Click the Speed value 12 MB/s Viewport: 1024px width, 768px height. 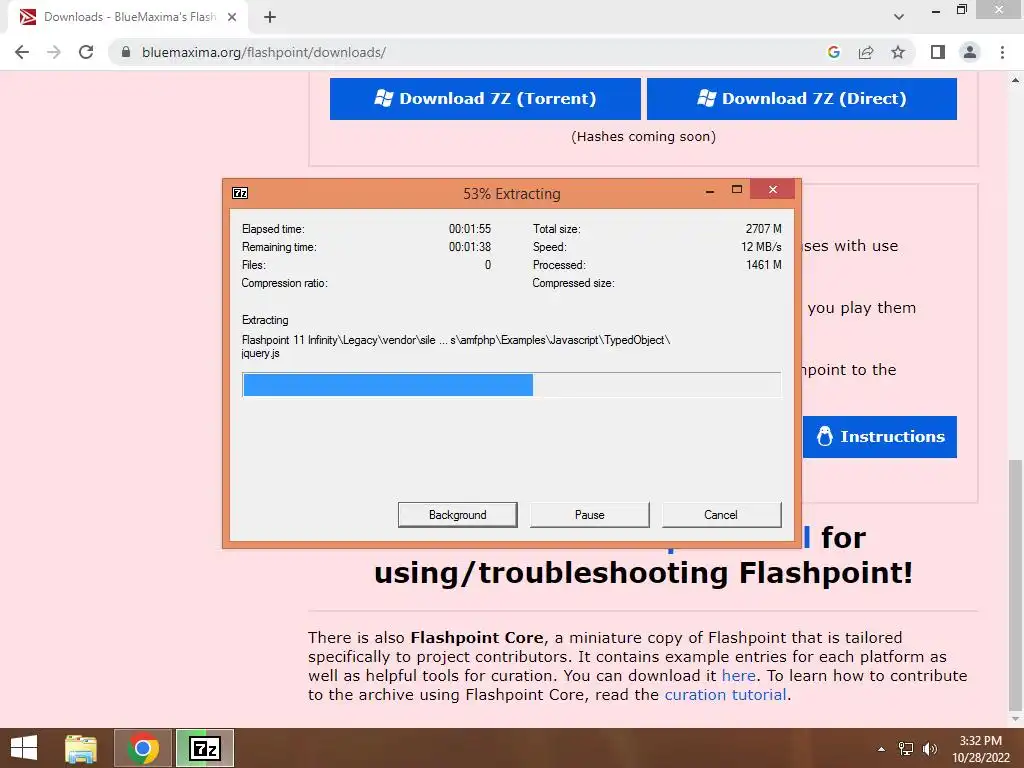point(761,247)
